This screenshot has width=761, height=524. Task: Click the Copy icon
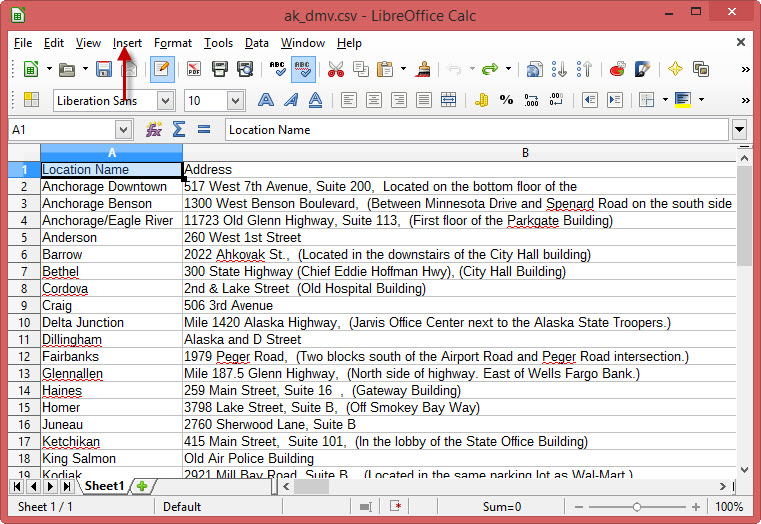(361, 69)
